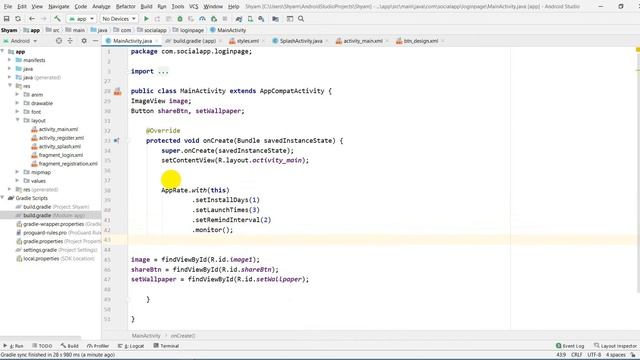This screenshot has width=640, height=360.
Task: Open the Android project view dropdown
Action: [20, 41]
